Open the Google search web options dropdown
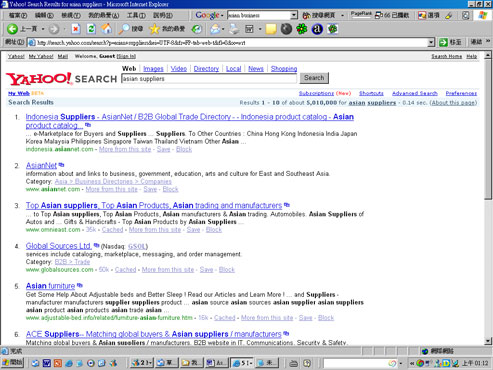The height and width of the screenshot is (370, 493). [342, 15]
